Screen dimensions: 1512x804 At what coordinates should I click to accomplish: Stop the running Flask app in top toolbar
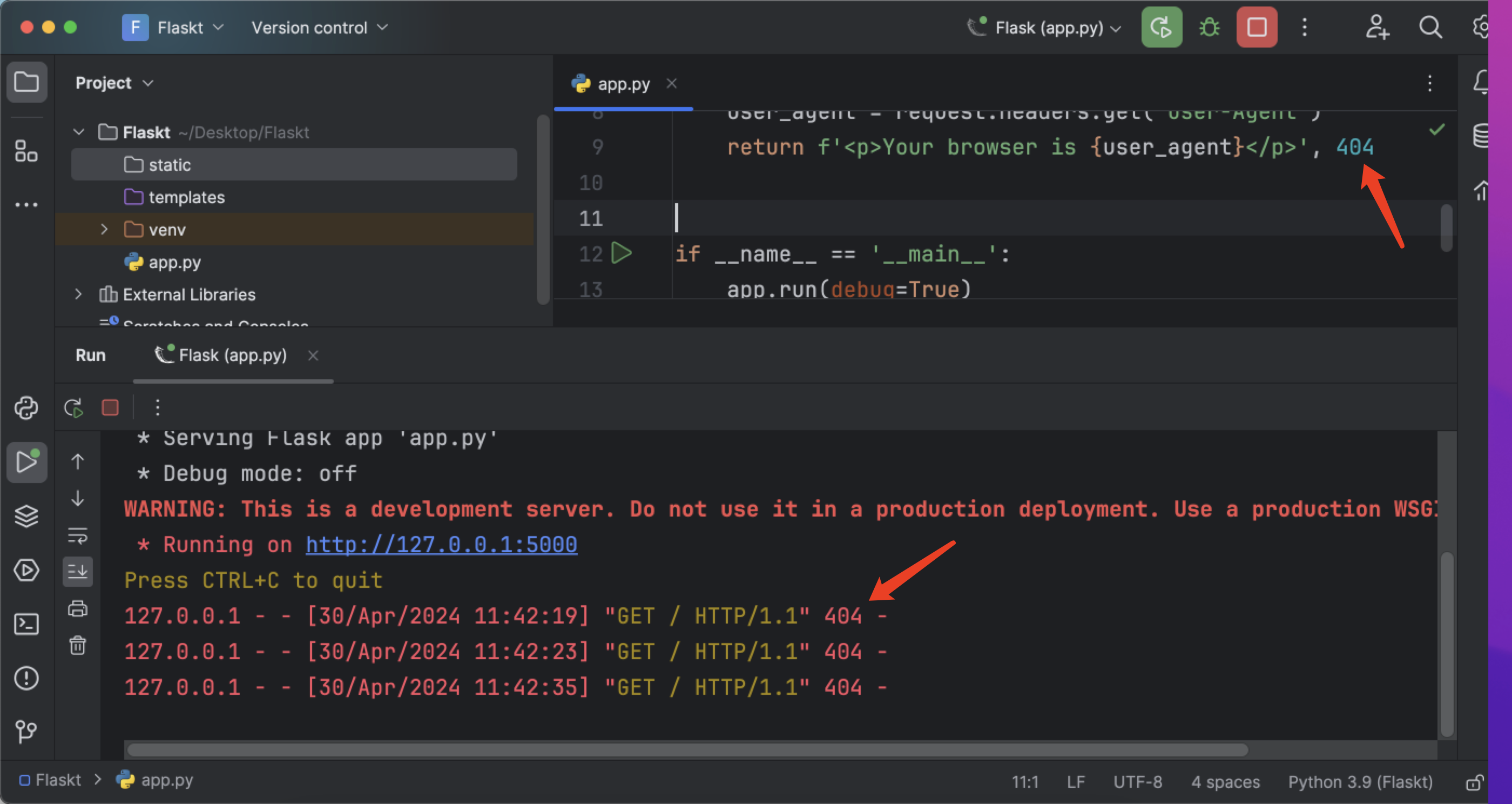click(x=1257, y=27)
